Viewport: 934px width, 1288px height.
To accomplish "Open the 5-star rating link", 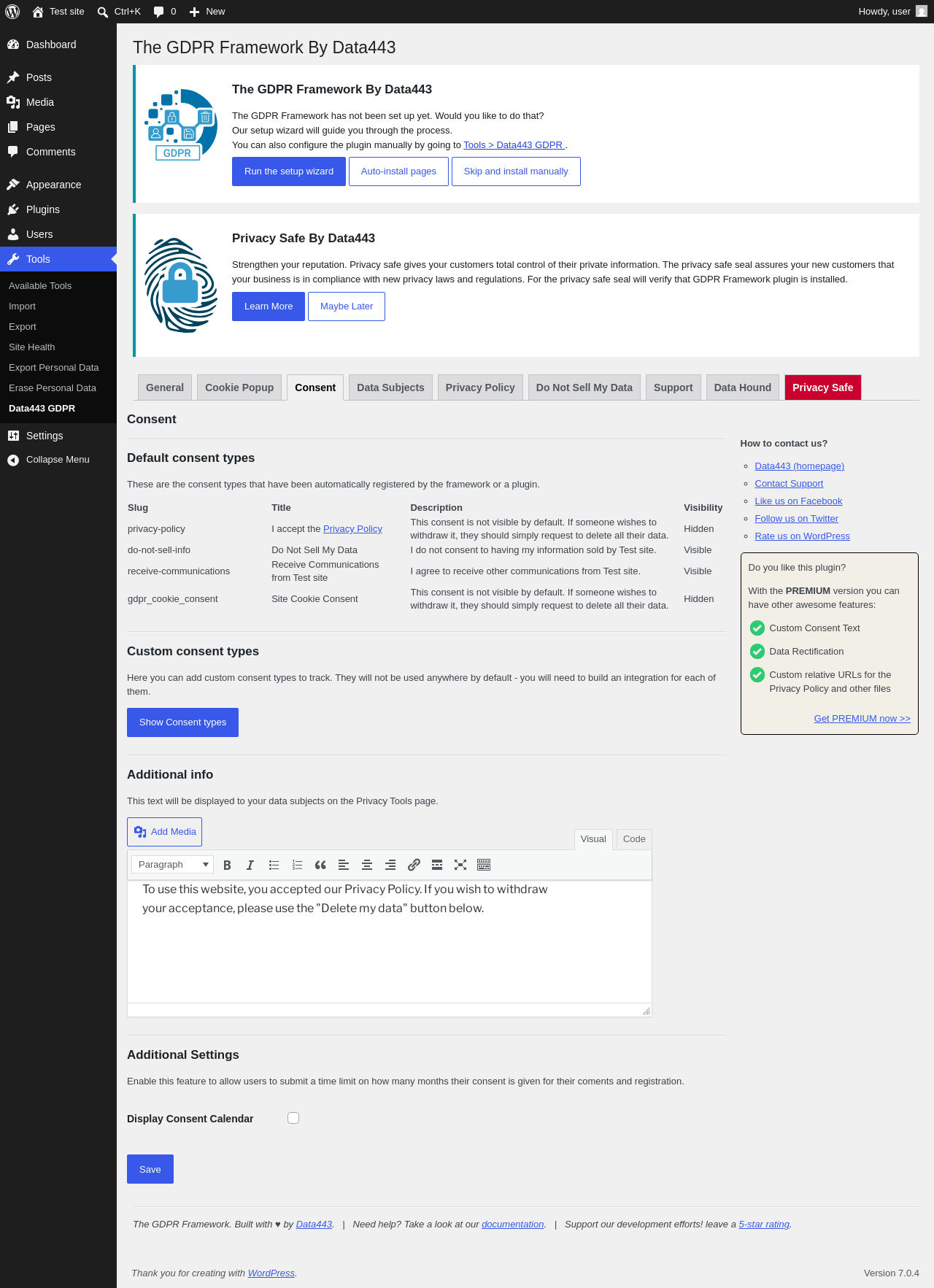I will 764,1225.
